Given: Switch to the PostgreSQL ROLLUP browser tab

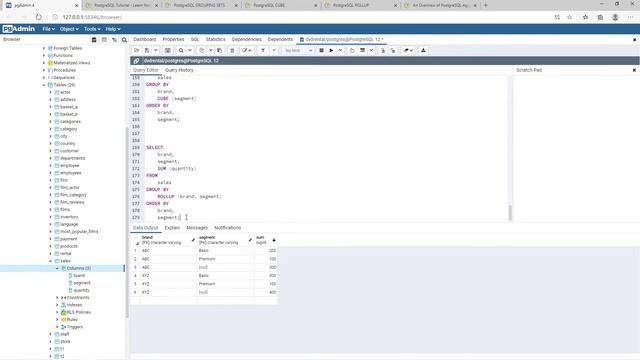Looking at the screenshot, I should tap(361, 5).
